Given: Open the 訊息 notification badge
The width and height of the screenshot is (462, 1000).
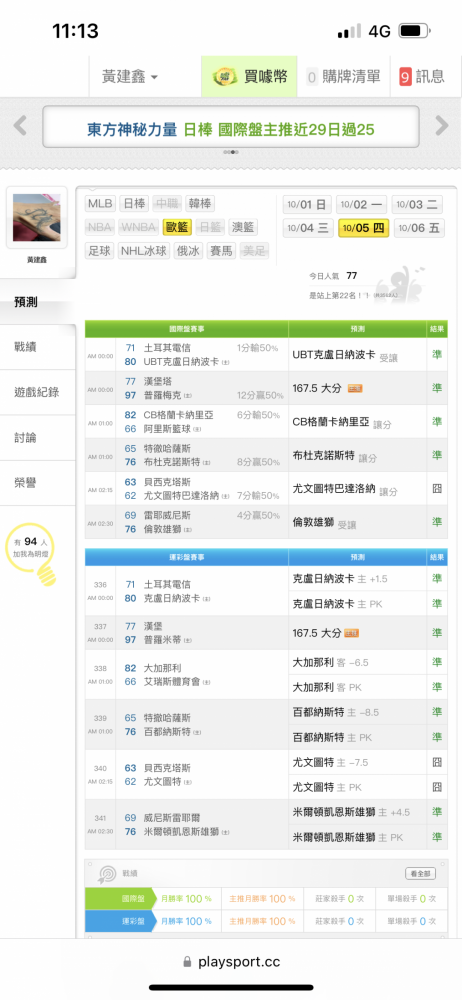Looking at the screenshot, I should point(405,77).
